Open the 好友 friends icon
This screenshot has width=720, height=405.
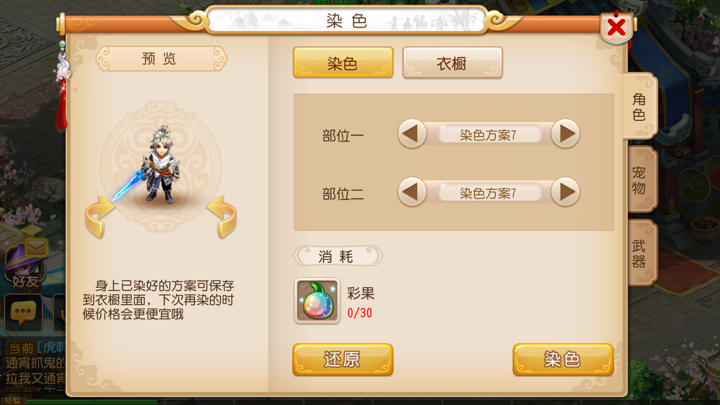point(24,266)
